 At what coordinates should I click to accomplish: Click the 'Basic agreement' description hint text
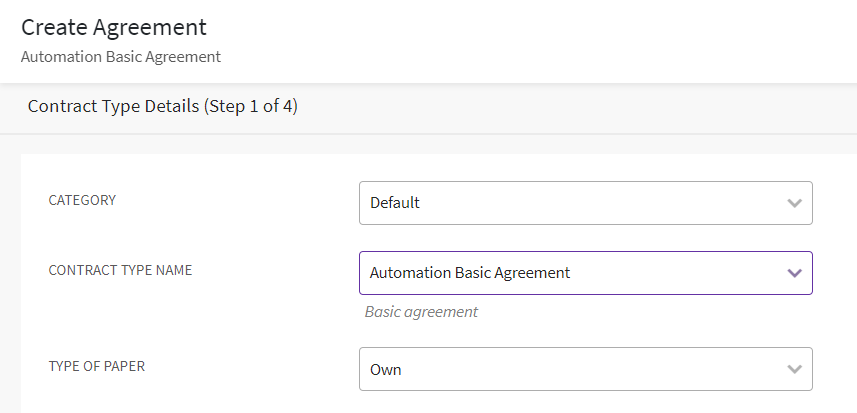click(x=421, y=312)
